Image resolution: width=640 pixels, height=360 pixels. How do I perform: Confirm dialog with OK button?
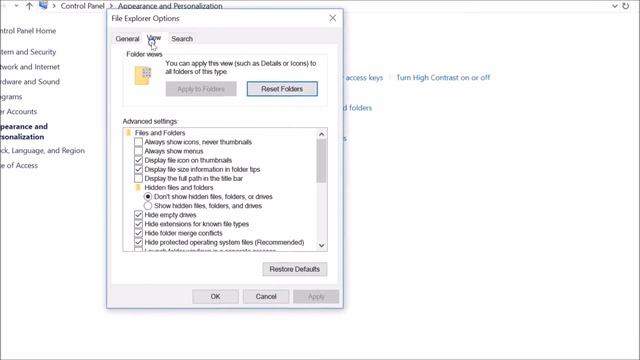point(216,296)
